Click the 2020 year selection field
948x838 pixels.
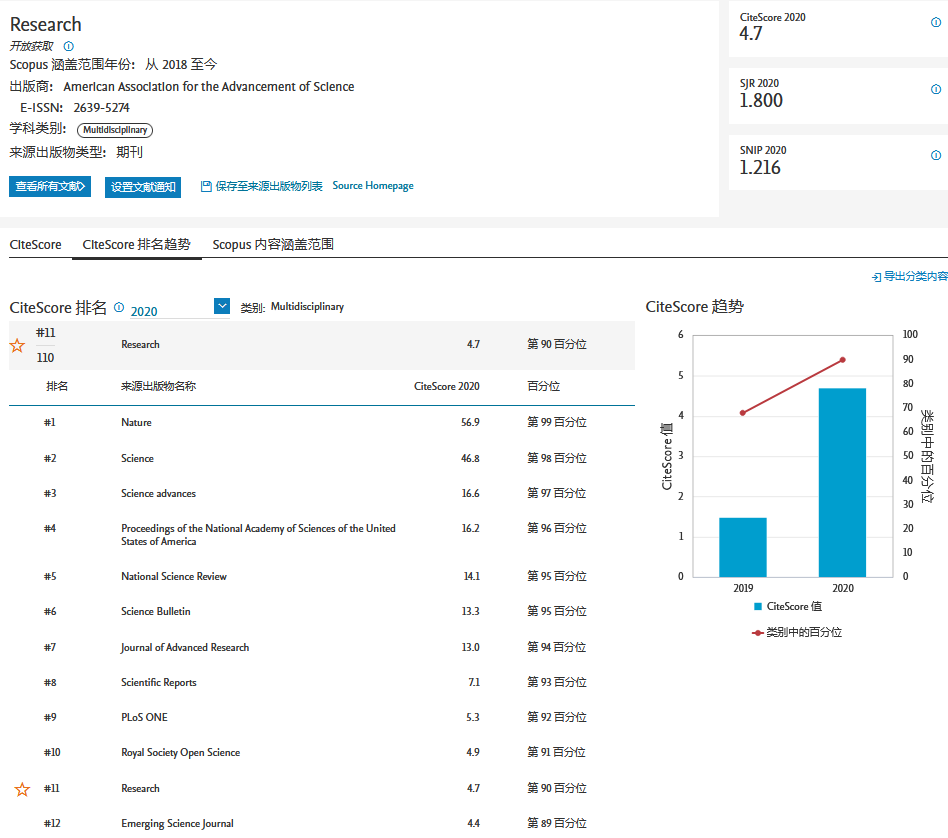[180, 308]
